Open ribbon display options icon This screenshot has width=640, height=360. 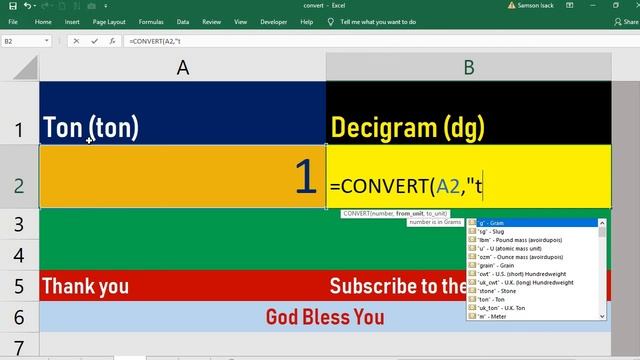pos(569,6)
